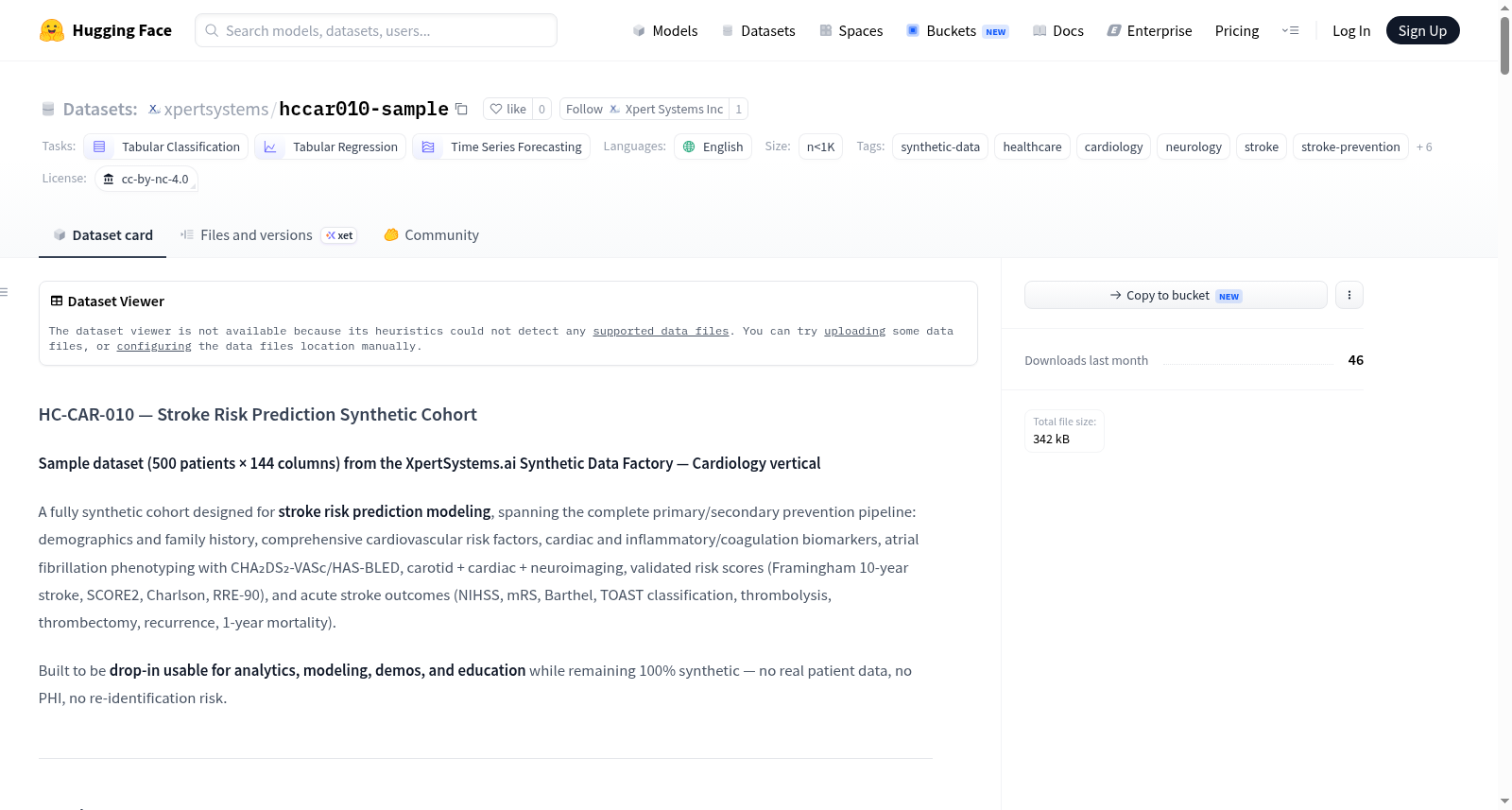
Task: Click the configuring link
Action: pyautogui.click(x=154, y=346)
